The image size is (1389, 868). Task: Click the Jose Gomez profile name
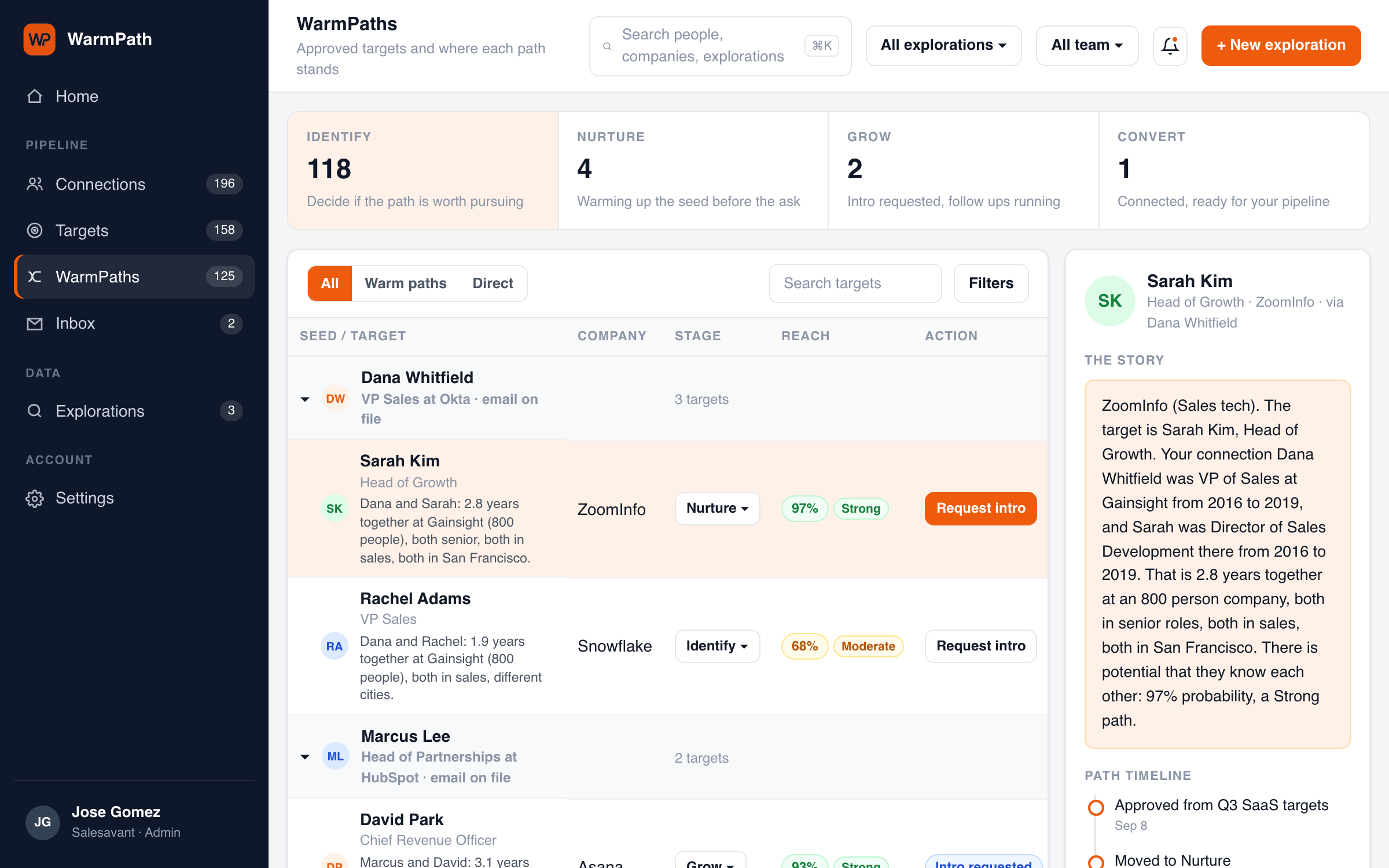(116, 812)
